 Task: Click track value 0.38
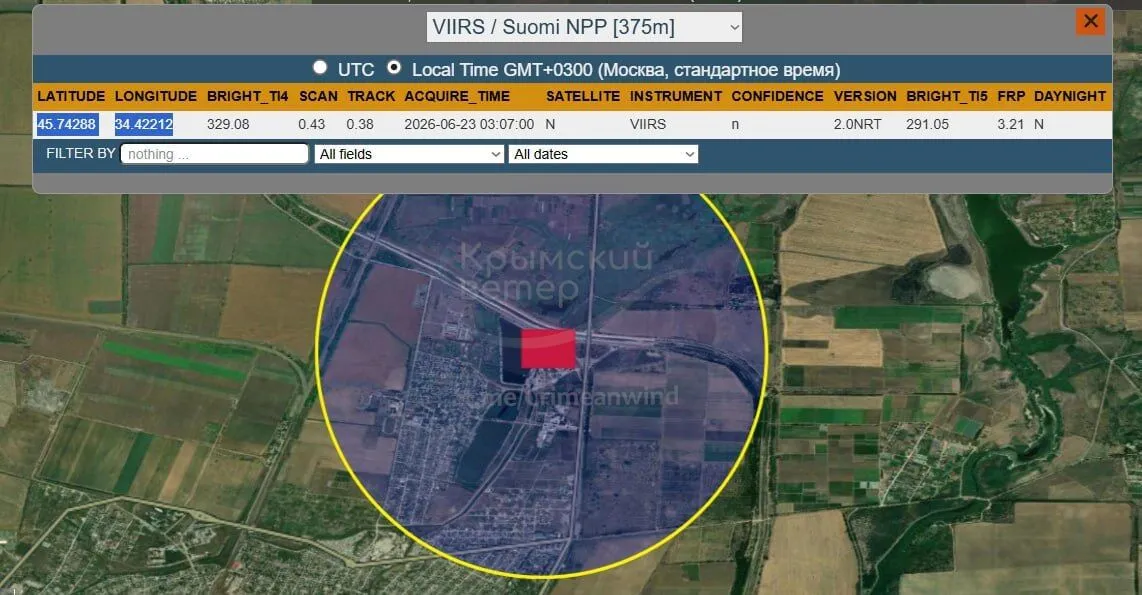click(x=360, y=125)
